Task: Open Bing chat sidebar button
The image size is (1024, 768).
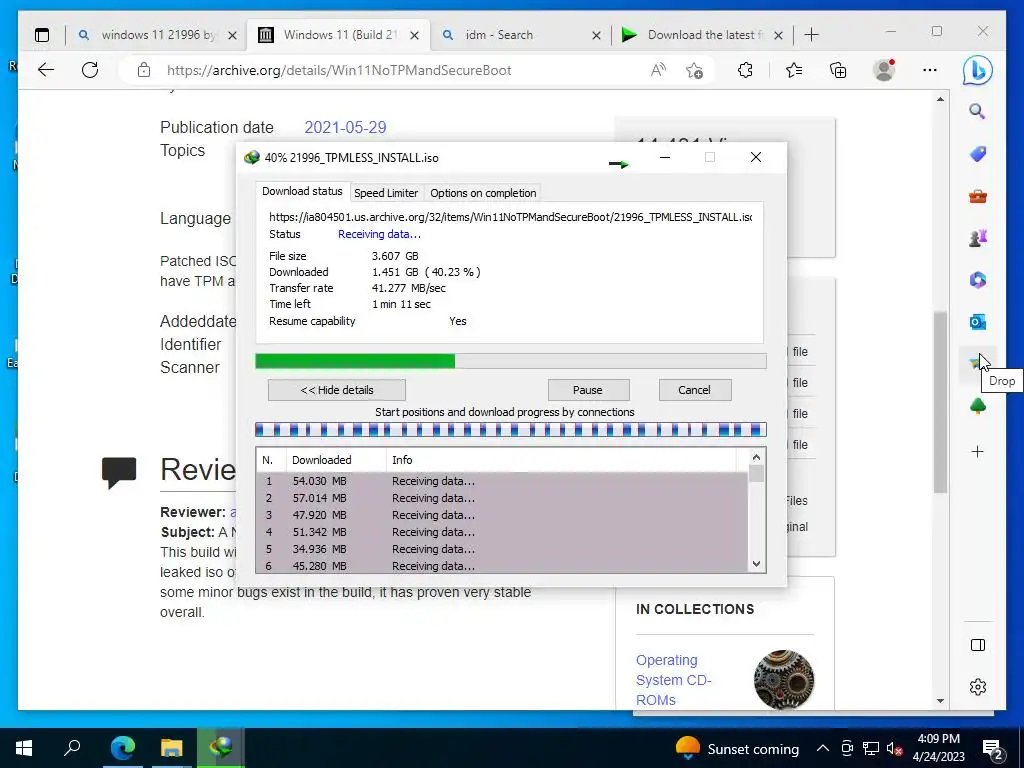Action: click(978, 71)
